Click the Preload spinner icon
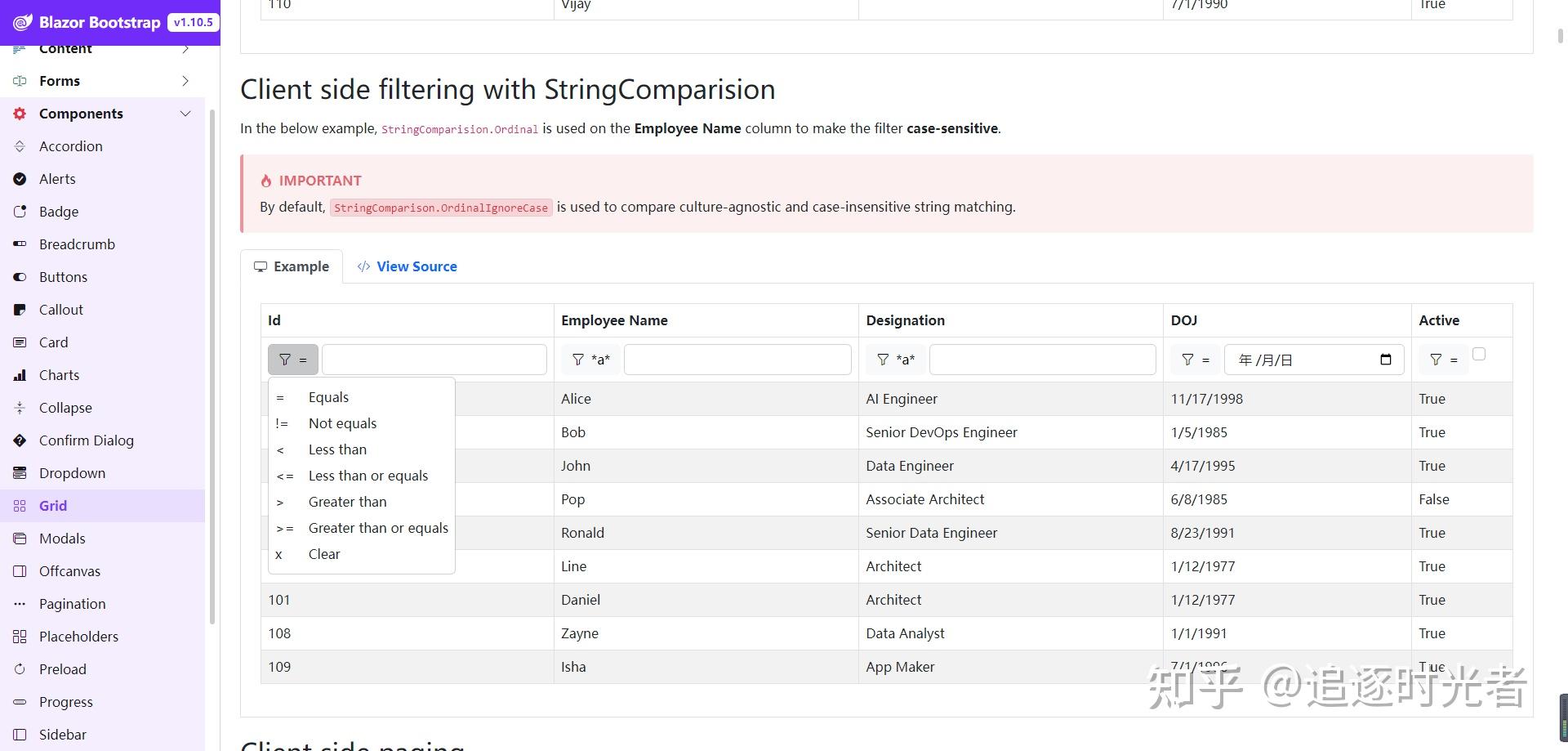 [x=20, y=669]
